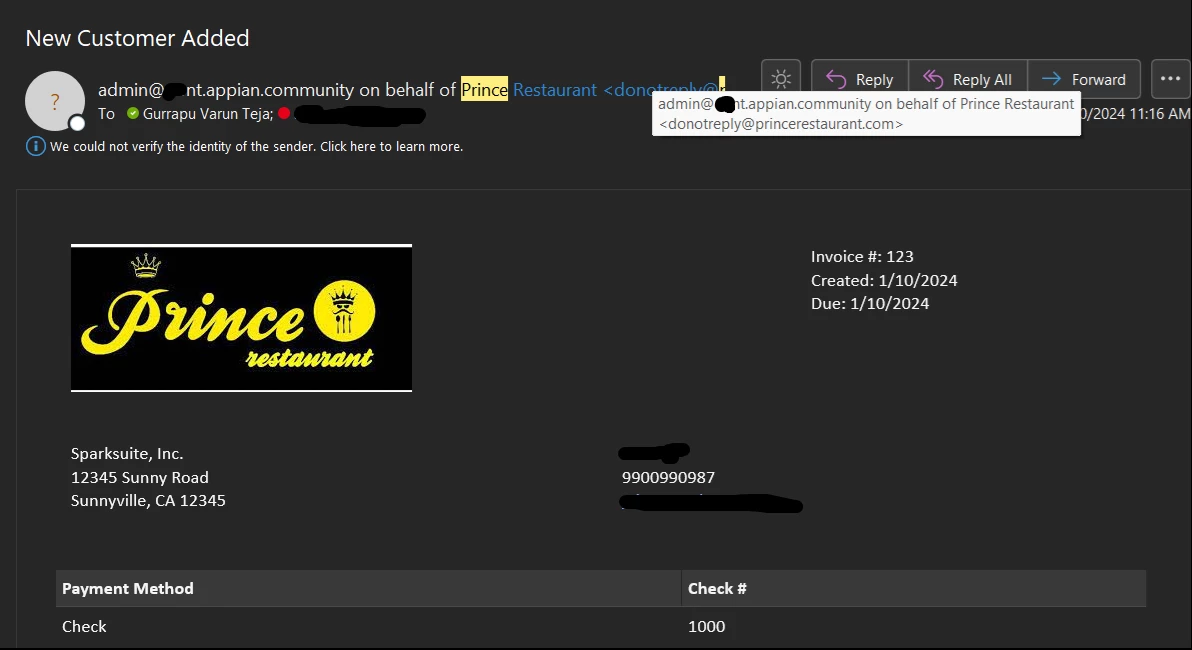1192x650 pixels.
Task: Click the info icon beside identity warning
Action: (x=36, y=146)
